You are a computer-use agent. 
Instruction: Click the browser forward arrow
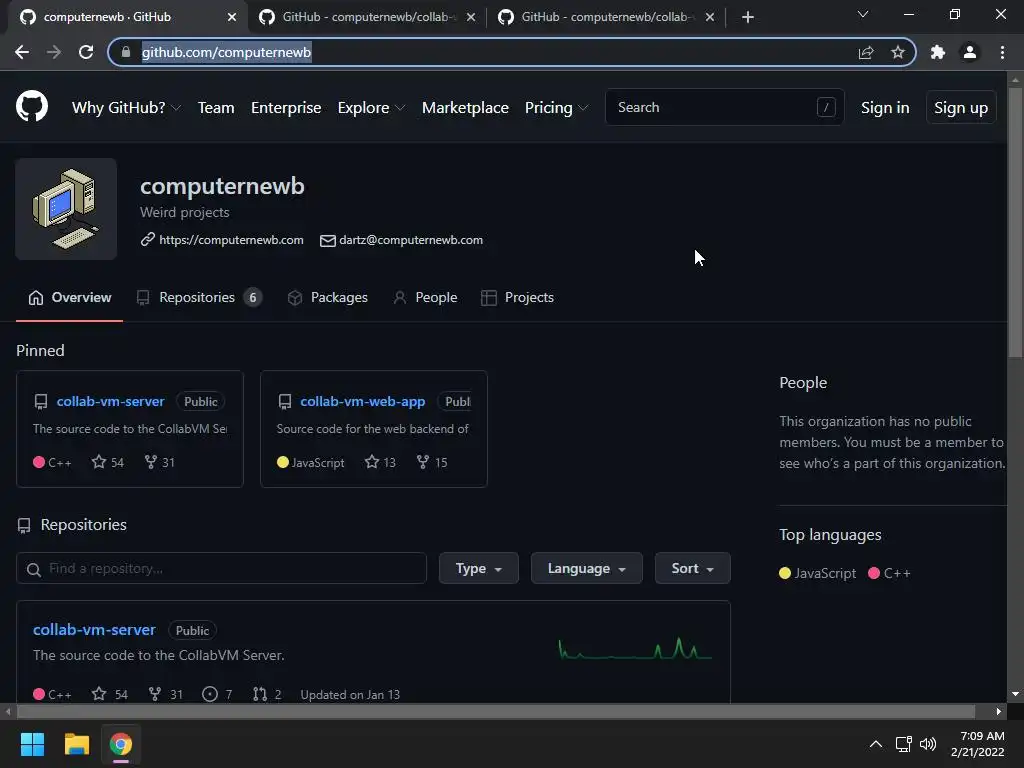pos(54,52)
